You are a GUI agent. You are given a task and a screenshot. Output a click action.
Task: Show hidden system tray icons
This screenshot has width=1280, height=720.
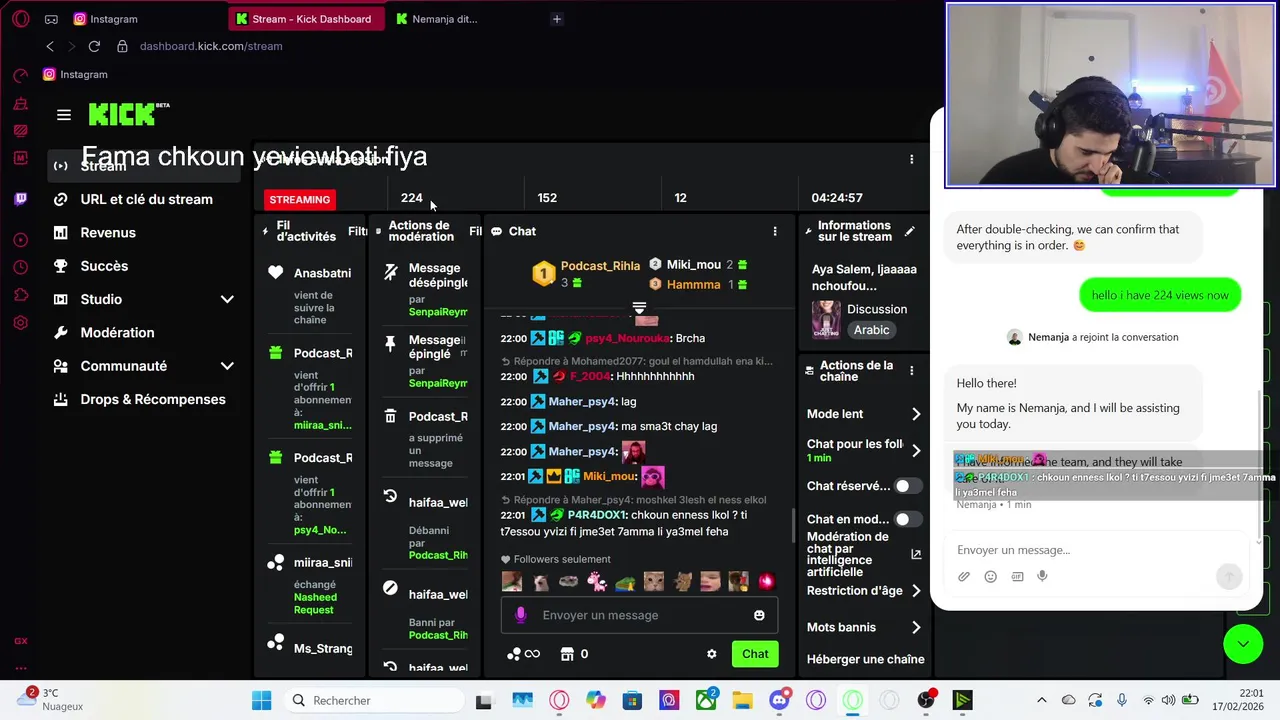coord(1041,700)
